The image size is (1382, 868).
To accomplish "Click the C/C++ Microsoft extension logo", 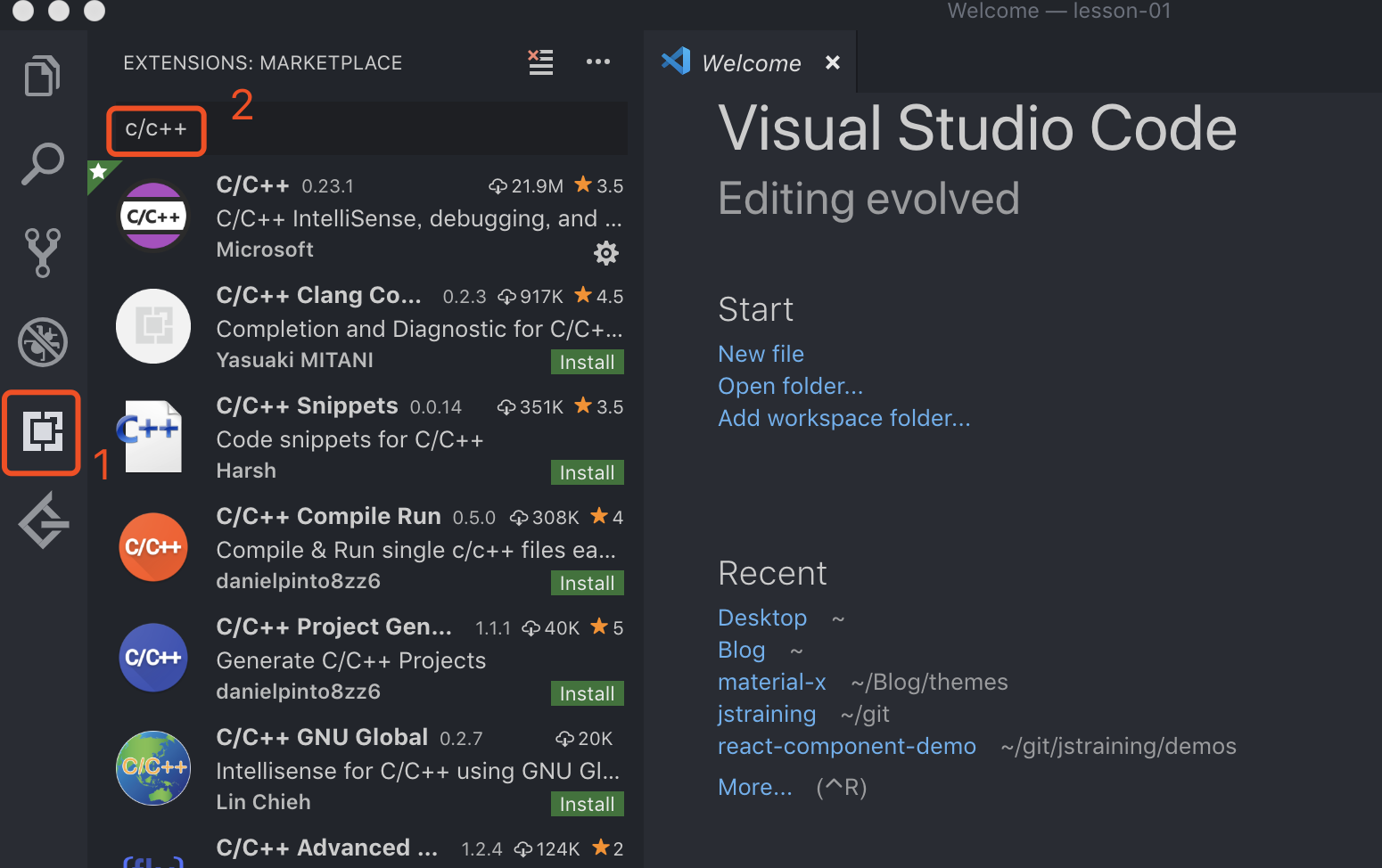I will pos(153,217).
